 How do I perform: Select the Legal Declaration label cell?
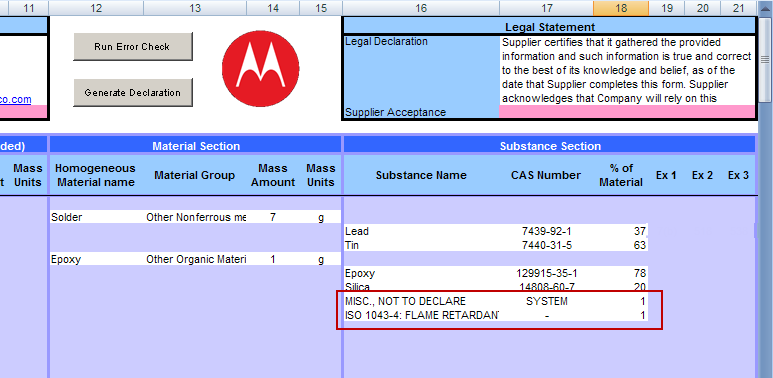(422, 69)
